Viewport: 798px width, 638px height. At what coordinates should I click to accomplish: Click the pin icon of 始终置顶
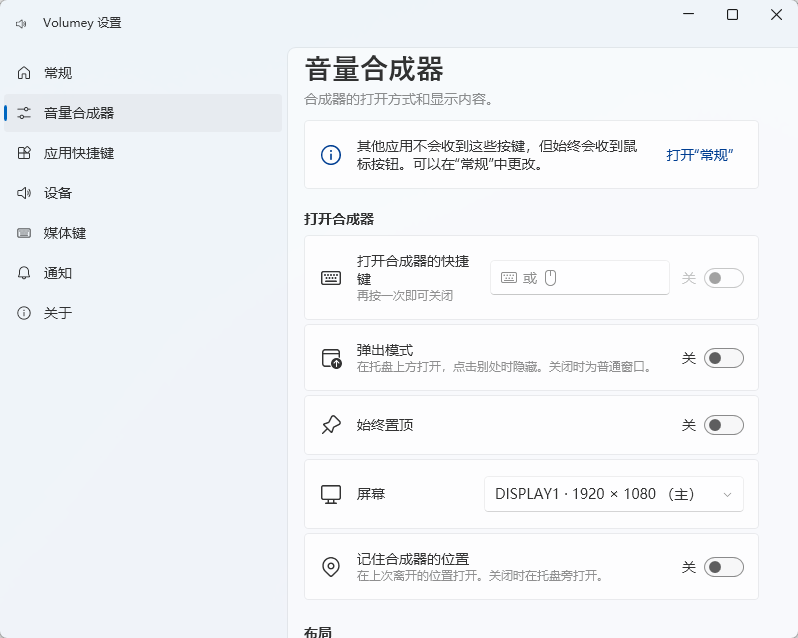331,425
